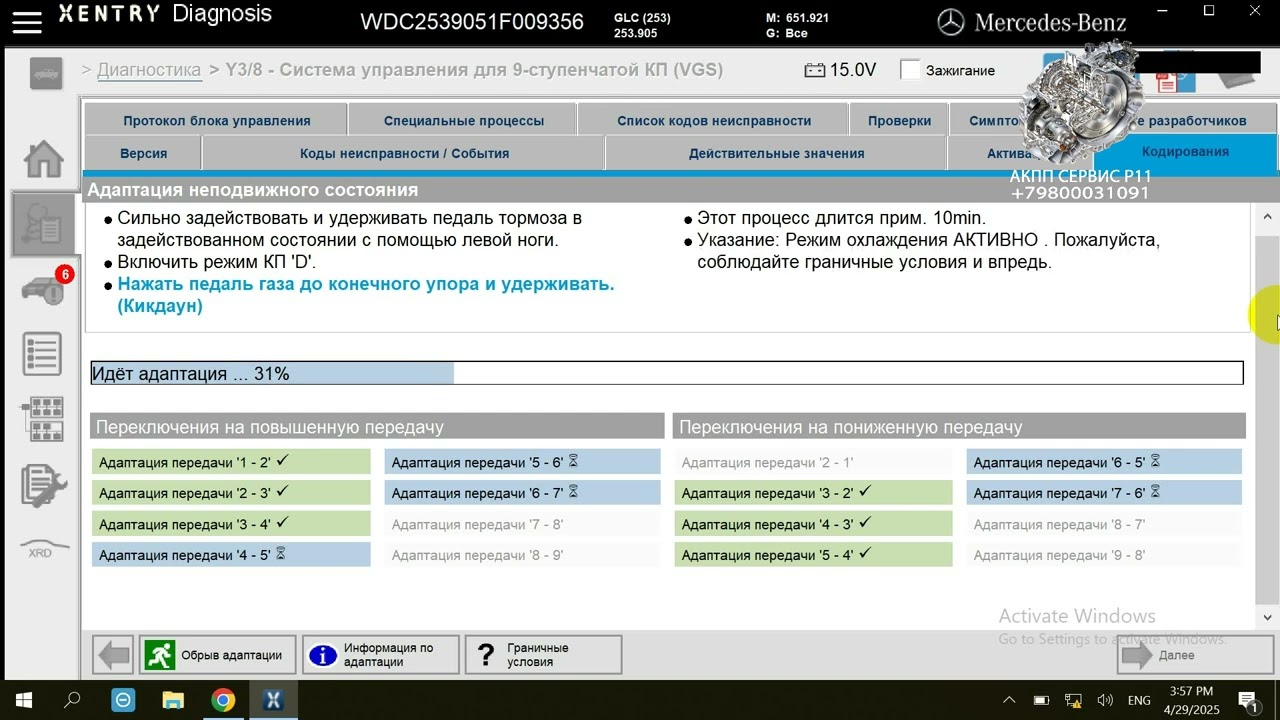This screenshot has width=1280, height=720.
Task: Click Переключения на пониженную передачу header
Action: click(960, 427)
